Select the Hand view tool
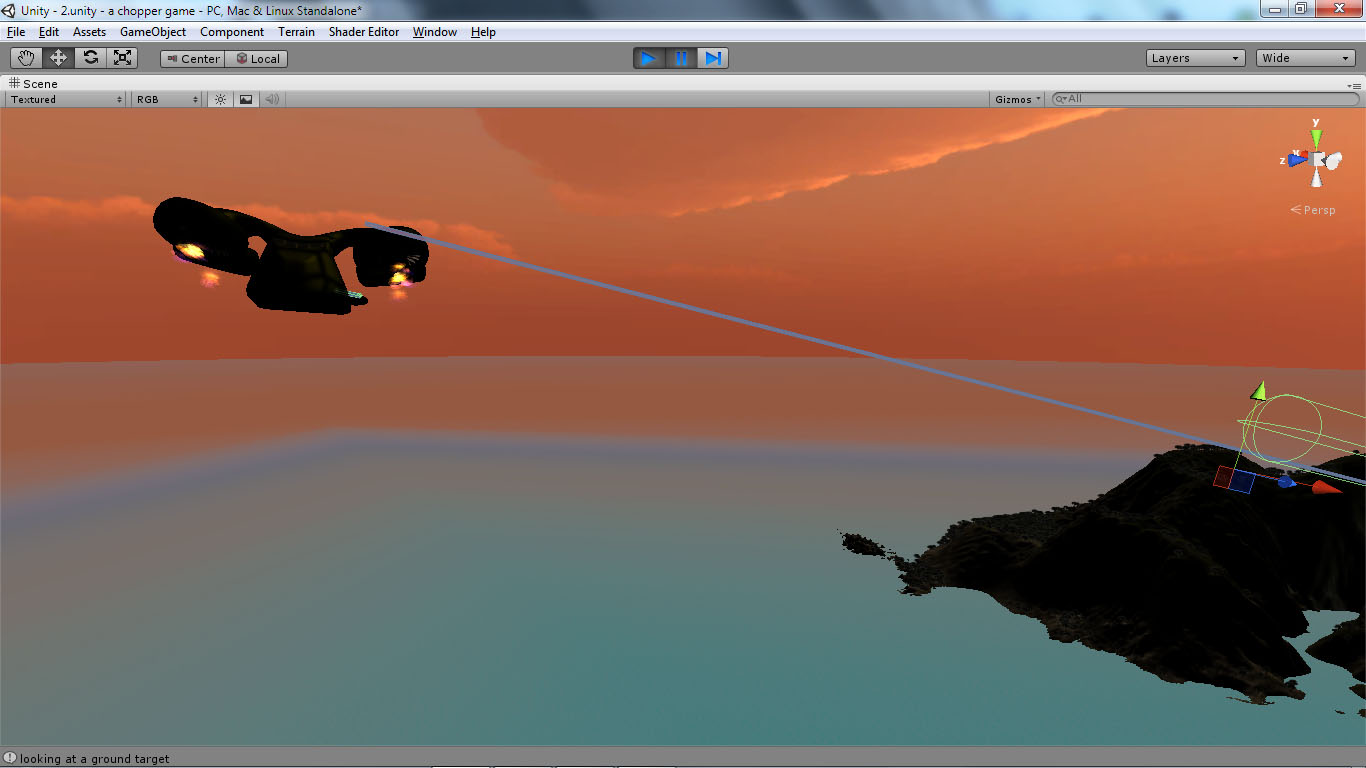The height and width of the screenshot is (768, 1366). [27, 58]
